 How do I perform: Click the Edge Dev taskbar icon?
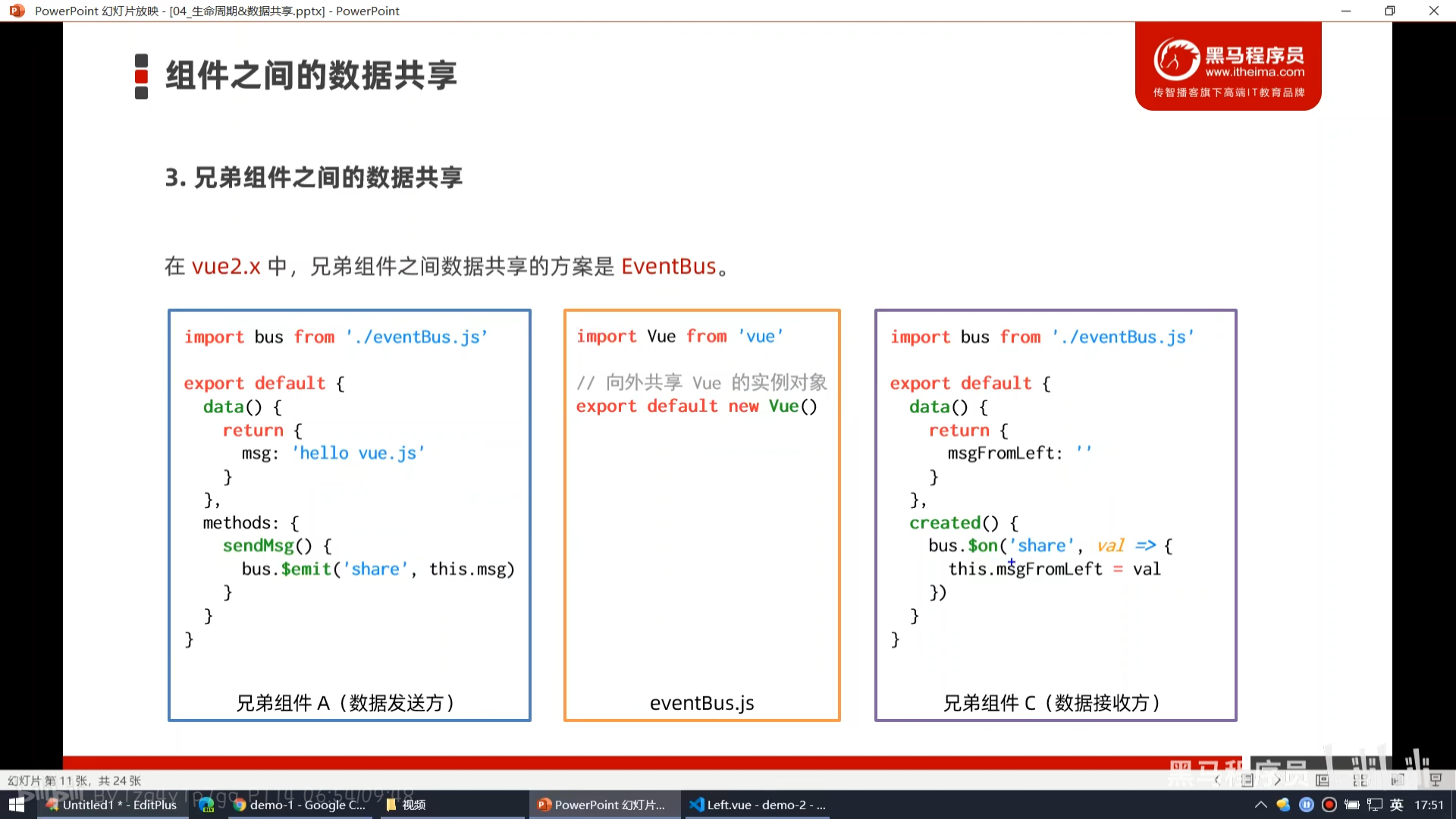click(206, 805)
